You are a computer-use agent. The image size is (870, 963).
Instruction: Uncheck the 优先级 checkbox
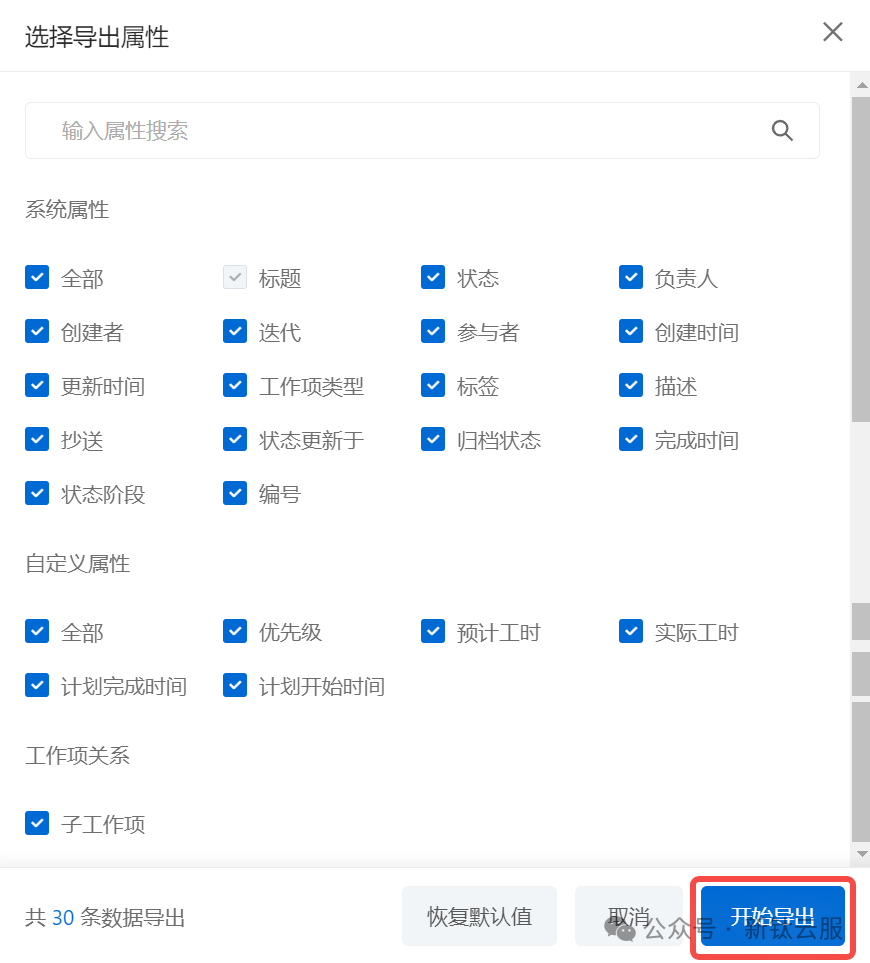[x=235, y=631]
